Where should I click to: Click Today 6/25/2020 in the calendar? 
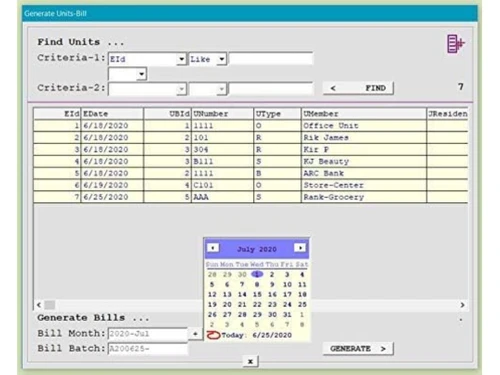pos(257,335)
